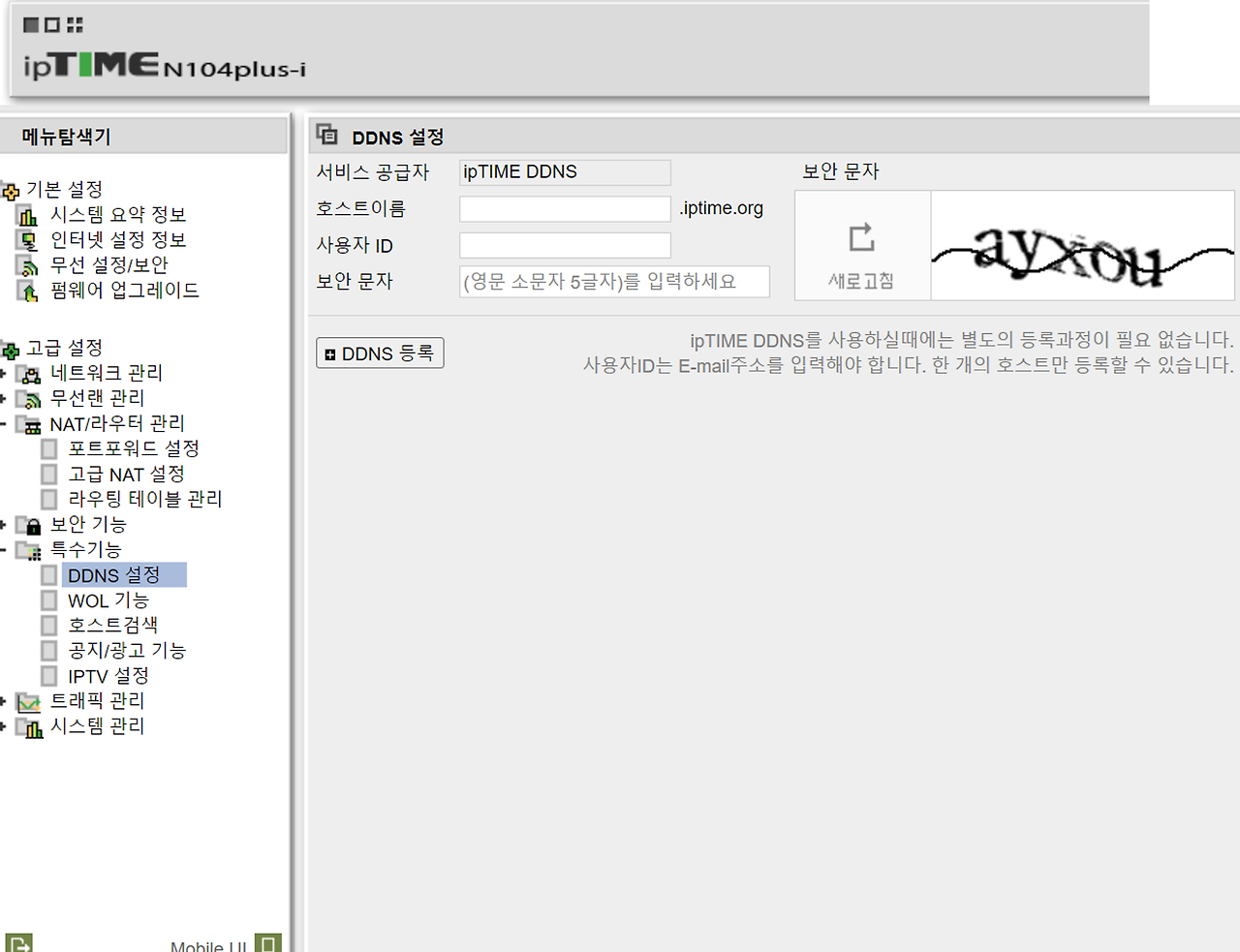Click the 트래픽 관리 label
The width and height of the screenshot is (1240, 952).
point(97,700)
